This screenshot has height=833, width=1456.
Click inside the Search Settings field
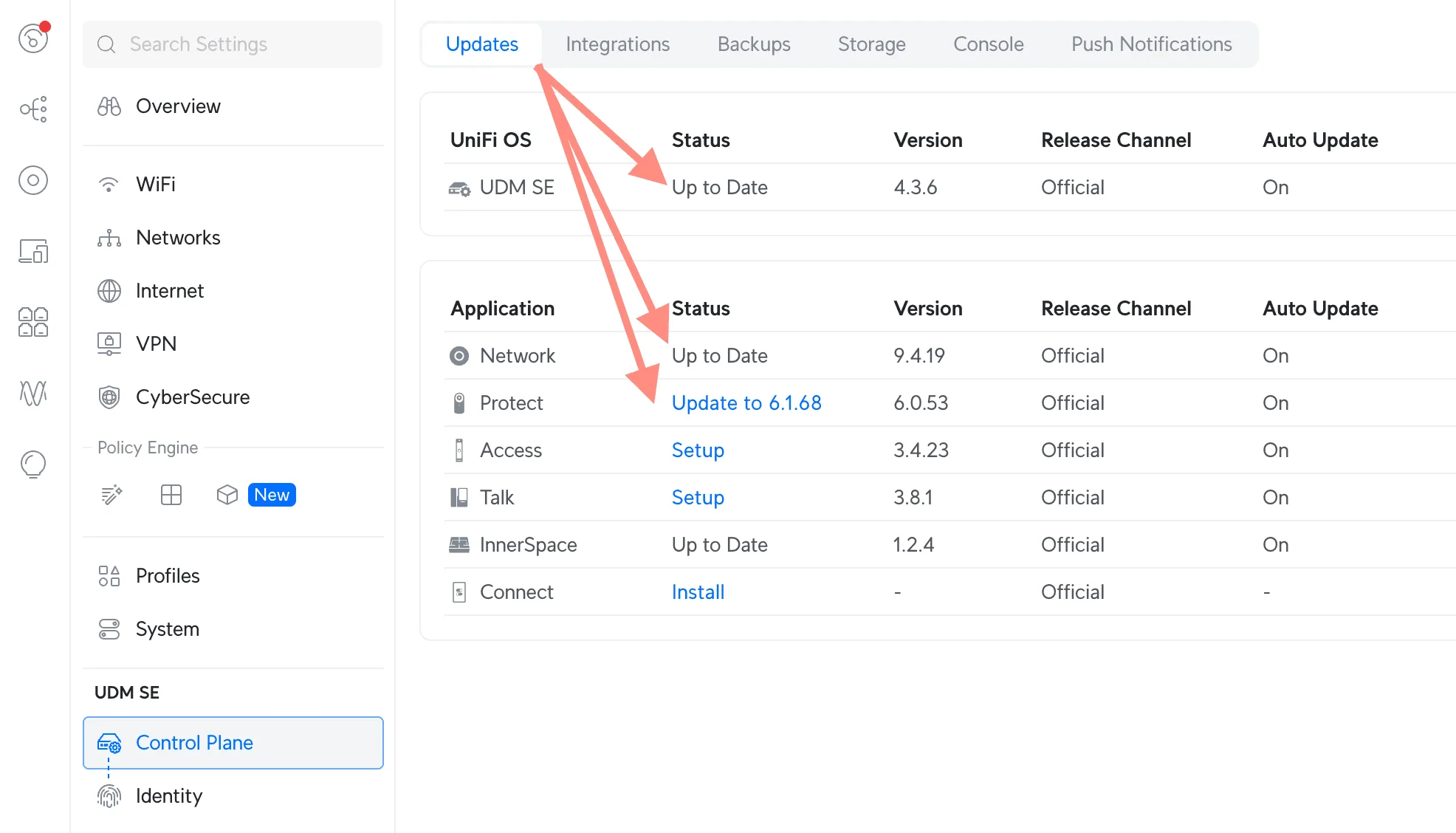click(233, 44)
